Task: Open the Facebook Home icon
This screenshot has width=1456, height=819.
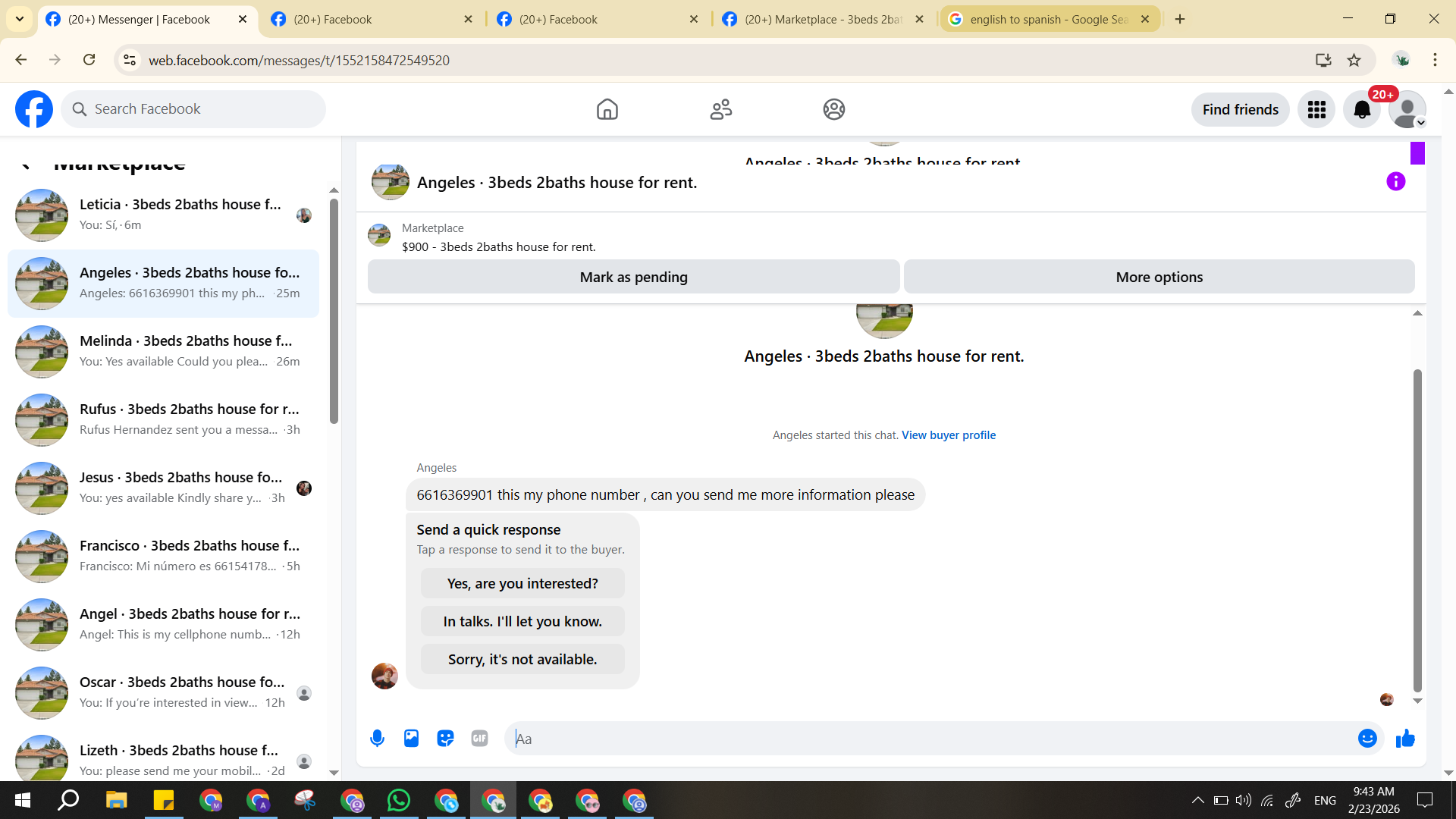Action: [x=607, y=109]
